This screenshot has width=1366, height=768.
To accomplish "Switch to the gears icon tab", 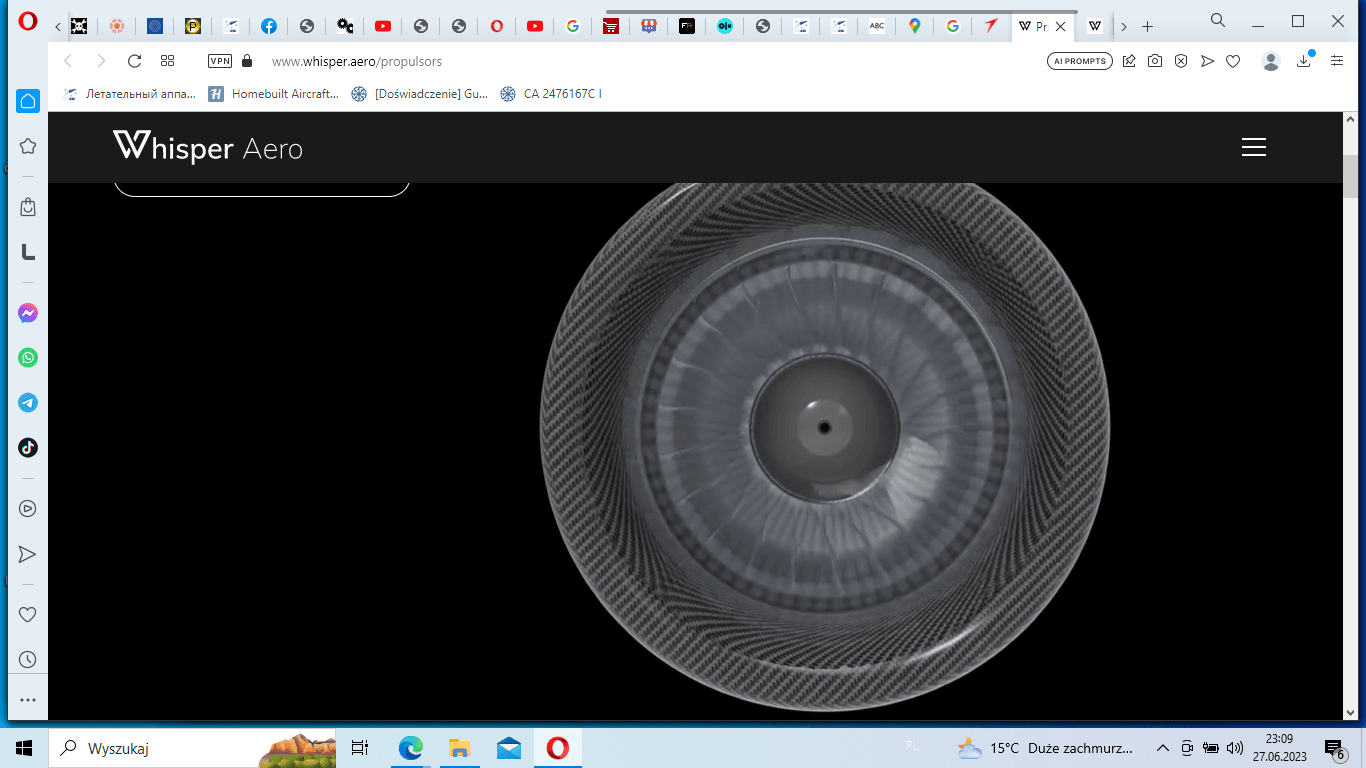I will (x=345, y=27).
